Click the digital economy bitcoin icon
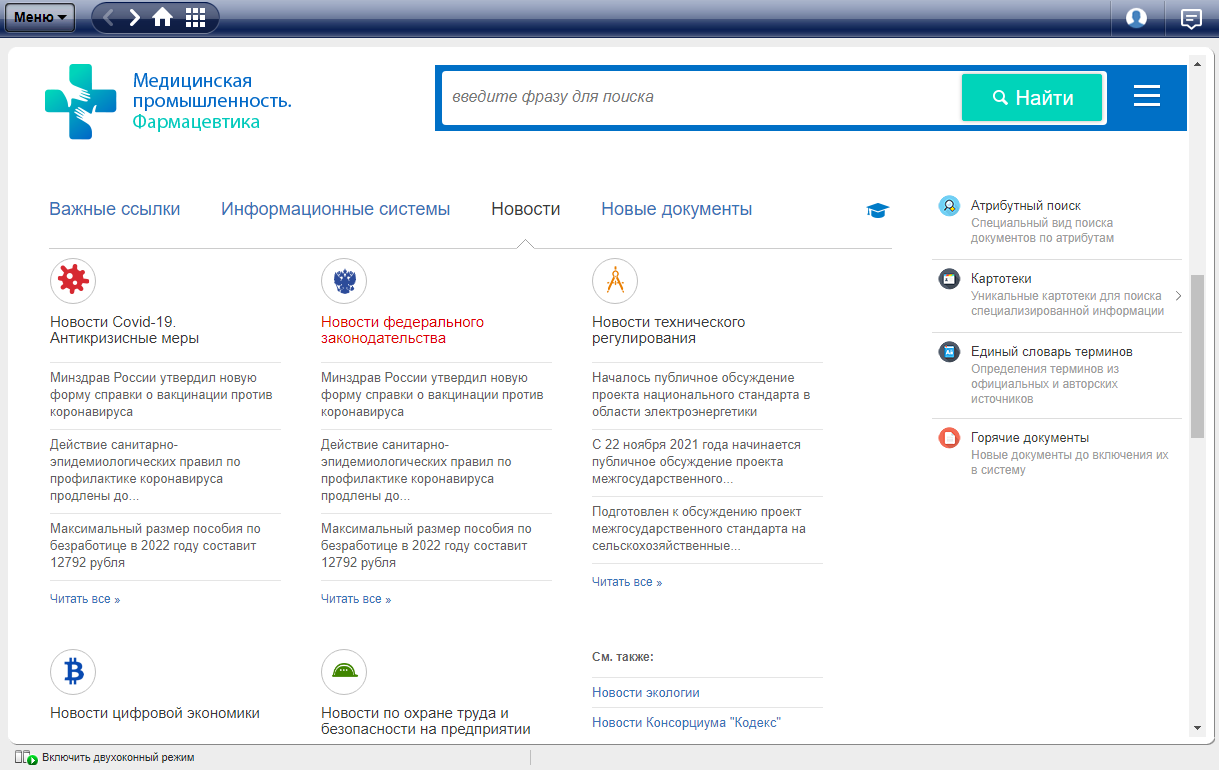This screenshot has width=1219, height=770. coord(73,672)
